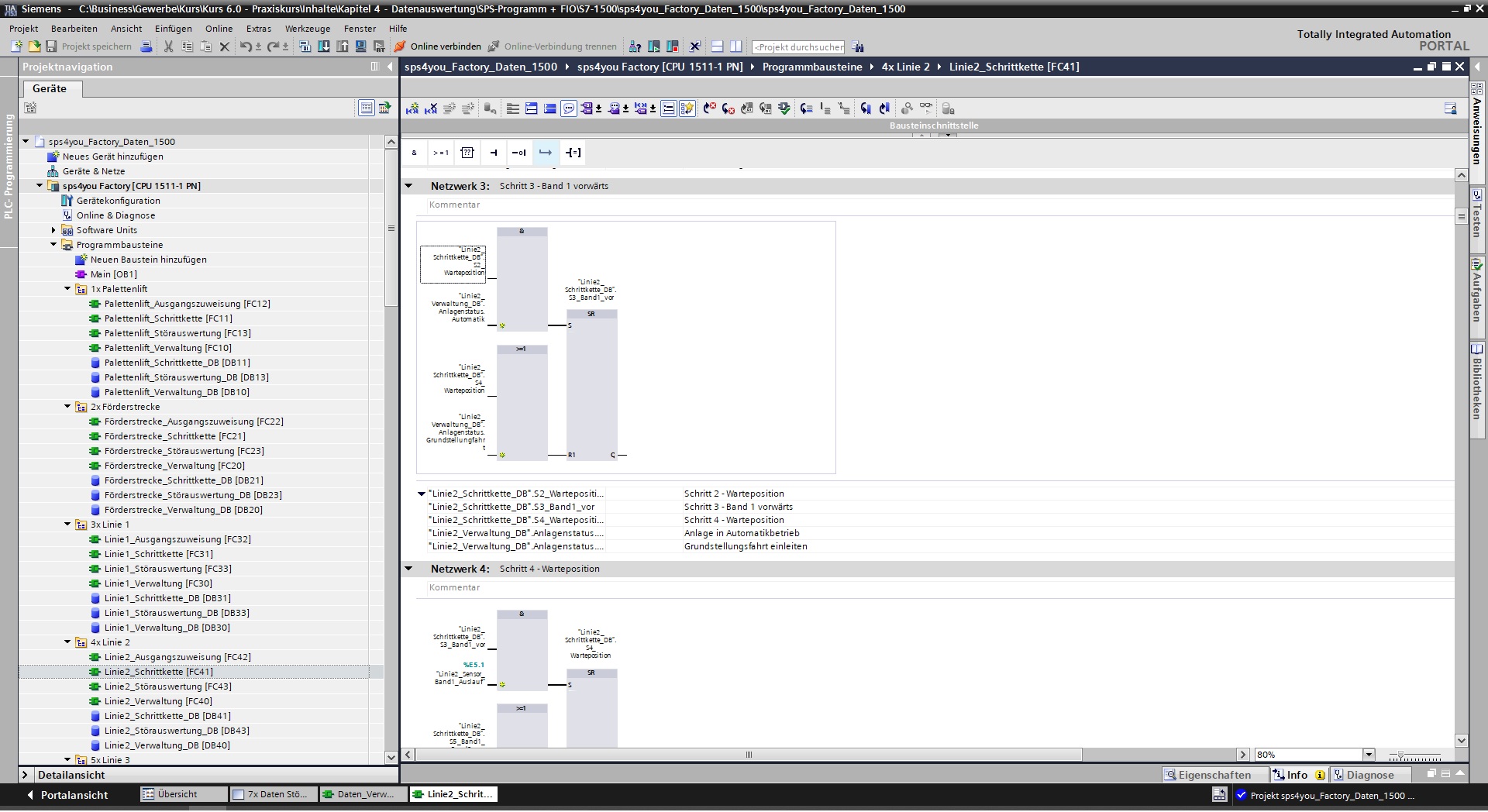Switch to the Eigenschaften tab

[1214, 775]
